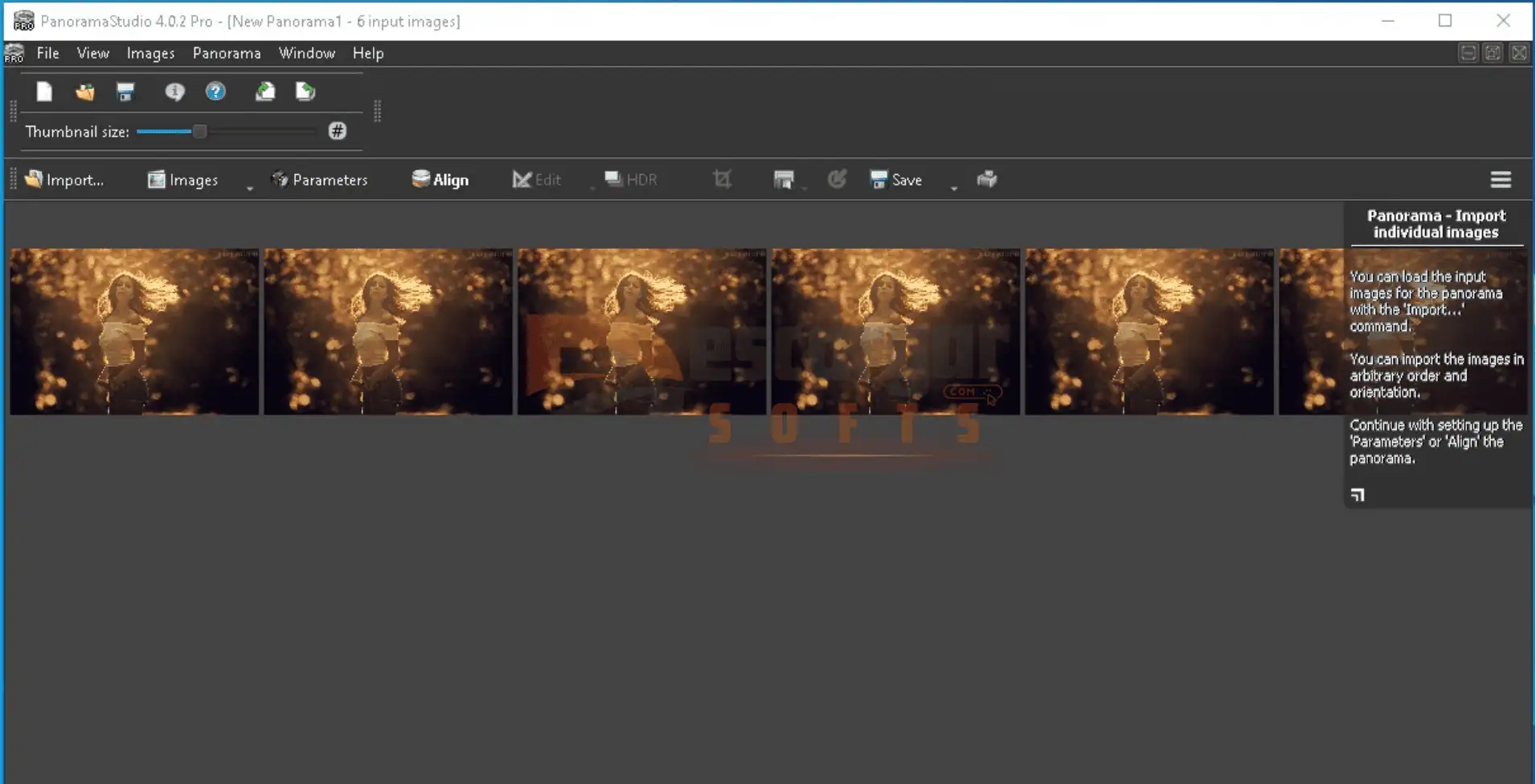Expand the dropdown arrow beside Images
1536x784 pixels.
(250, 188)
